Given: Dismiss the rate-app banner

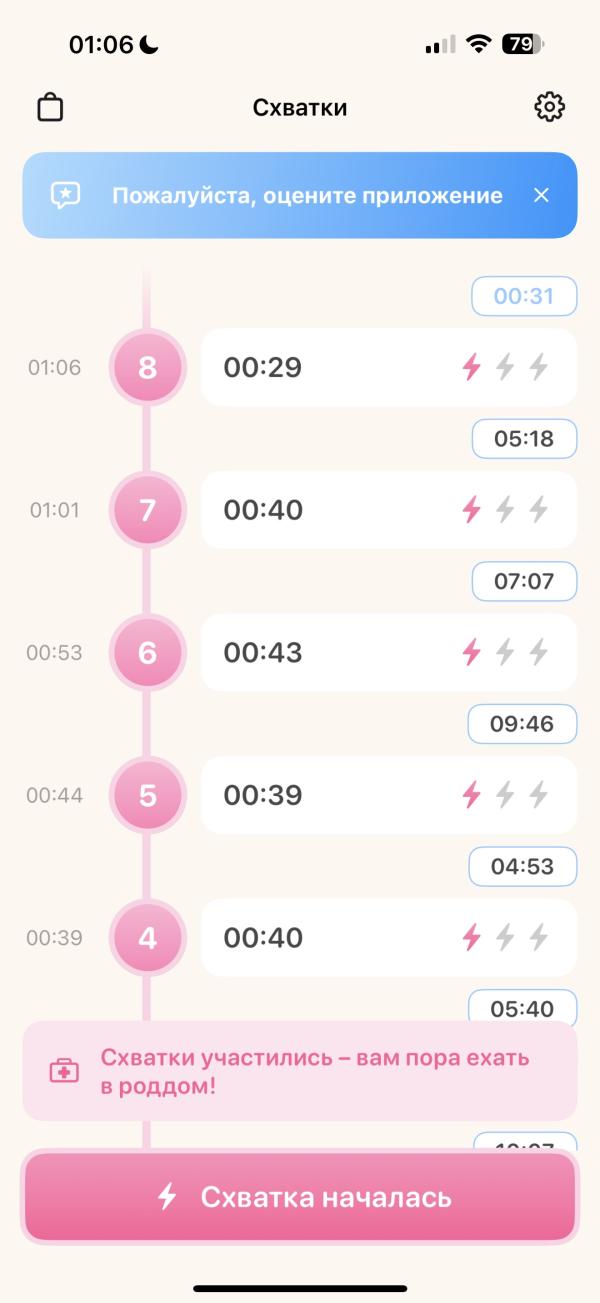Looking at the screenshot, I should pos(541,195).
